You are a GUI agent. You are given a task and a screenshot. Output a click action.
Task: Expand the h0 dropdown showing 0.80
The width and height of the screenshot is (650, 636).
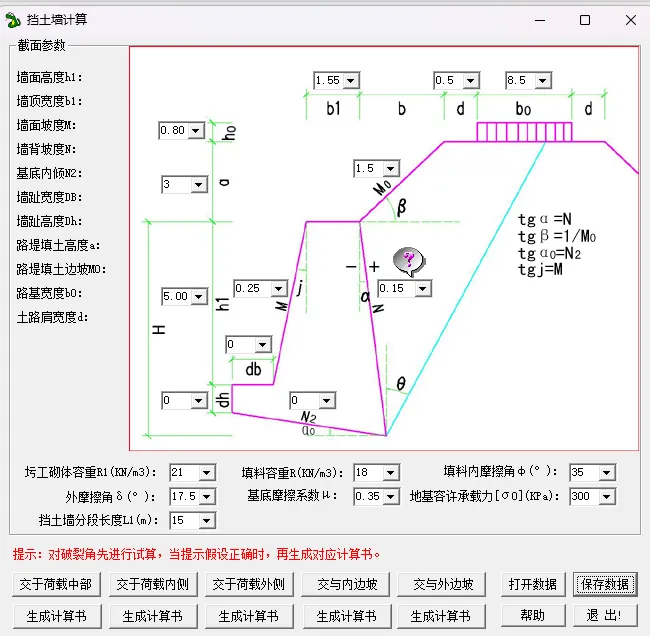196,131
